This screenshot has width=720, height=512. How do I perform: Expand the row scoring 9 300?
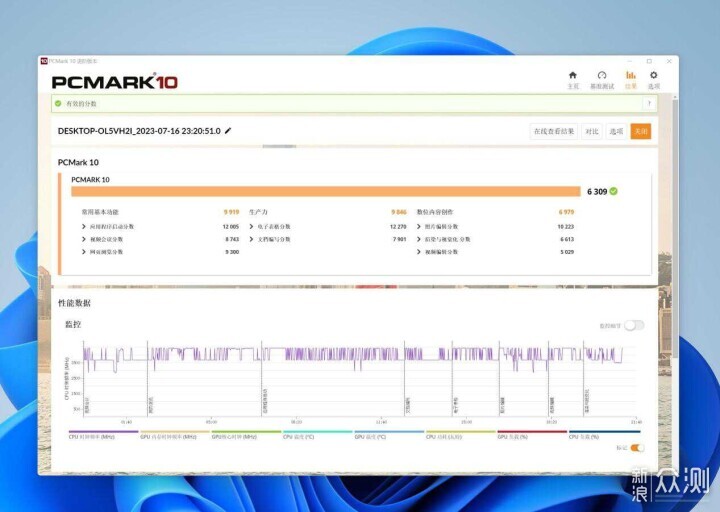pos(84,252)
